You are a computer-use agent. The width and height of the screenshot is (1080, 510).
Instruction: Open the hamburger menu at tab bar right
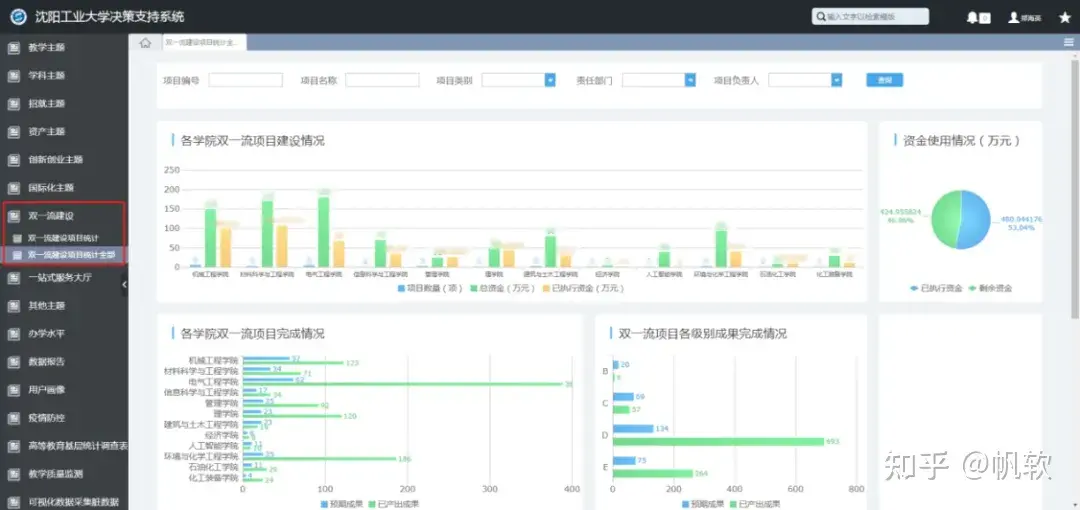point(1068,43)
